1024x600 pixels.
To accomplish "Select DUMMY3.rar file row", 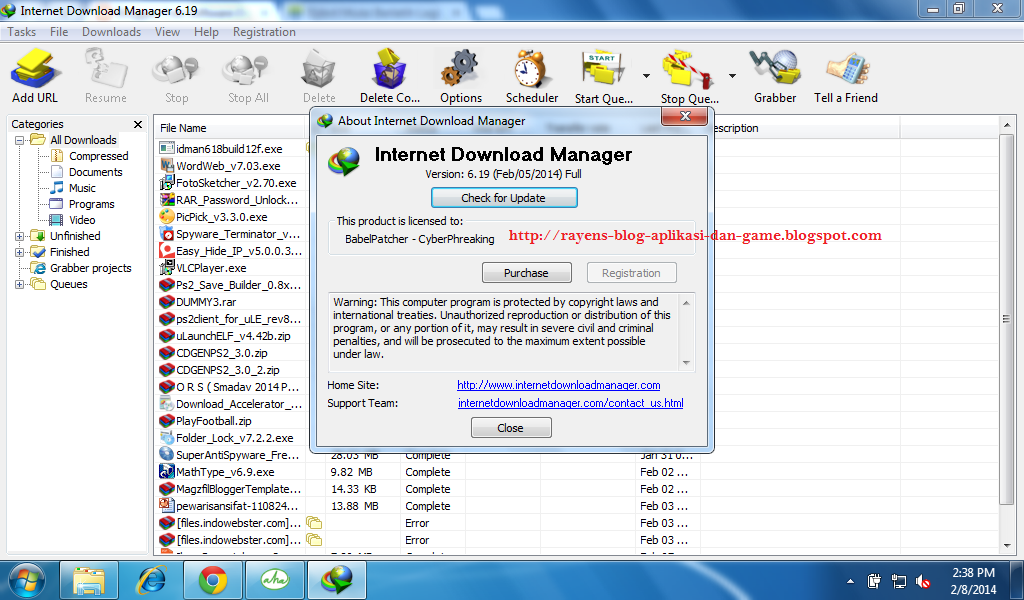I will (x=206, y=302).
